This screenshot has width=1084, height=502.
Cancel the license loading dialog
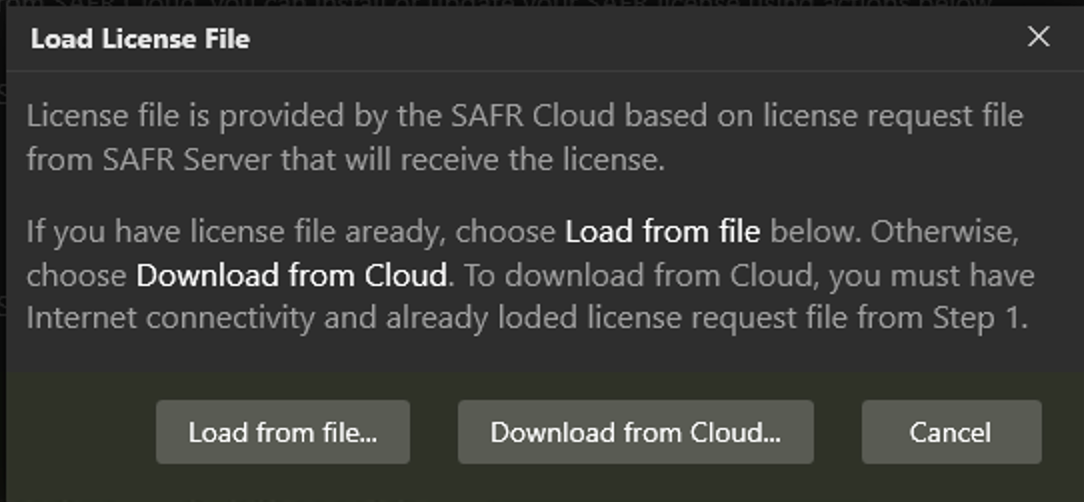click(x=950, y=432)
